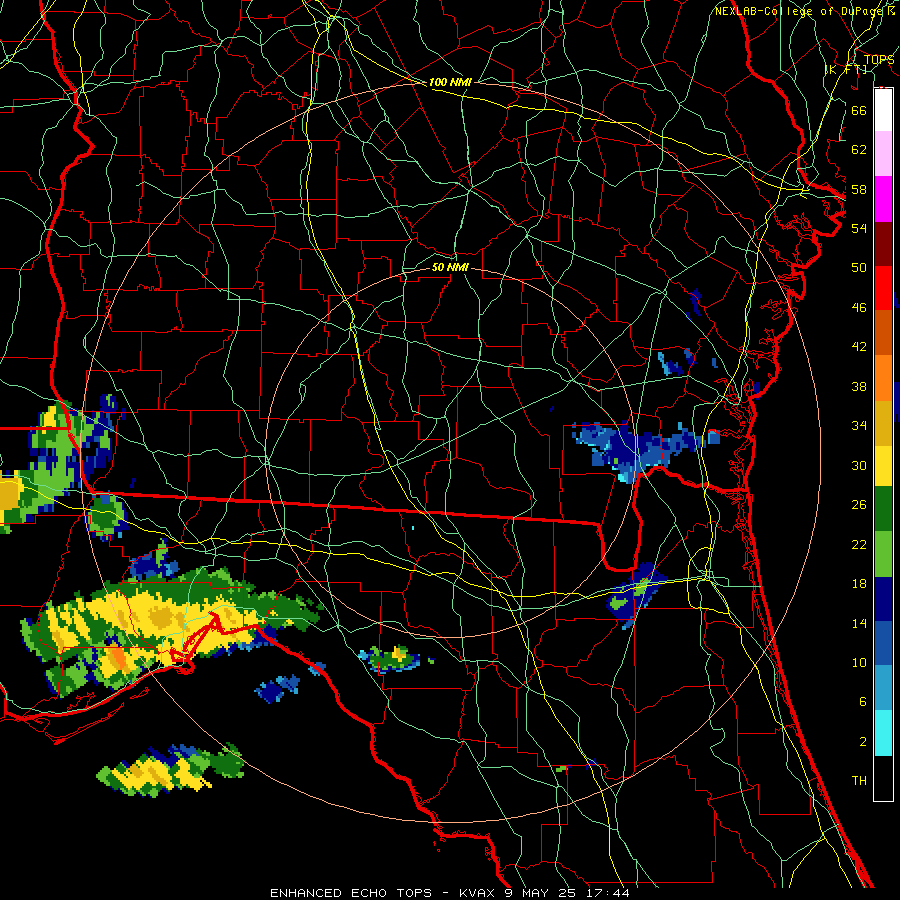Click the "2" legend value
This screenshot has width=900, height=900.
pyautogui.click(x=862, y=742)
